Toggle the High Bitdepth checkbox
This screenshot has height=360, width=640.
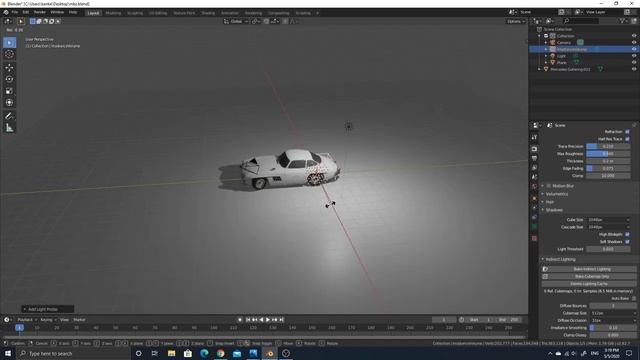[627, 234]
